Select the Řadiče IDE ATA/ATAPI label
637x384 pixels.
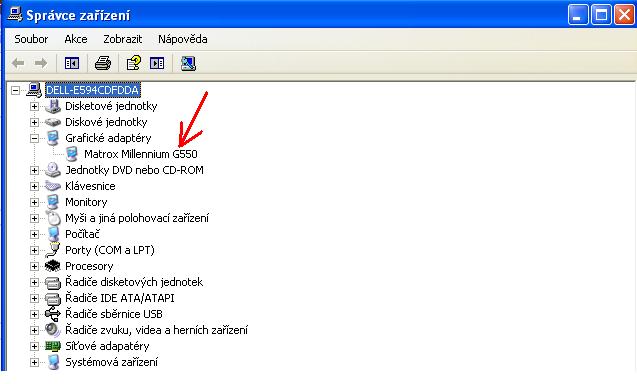119,298
